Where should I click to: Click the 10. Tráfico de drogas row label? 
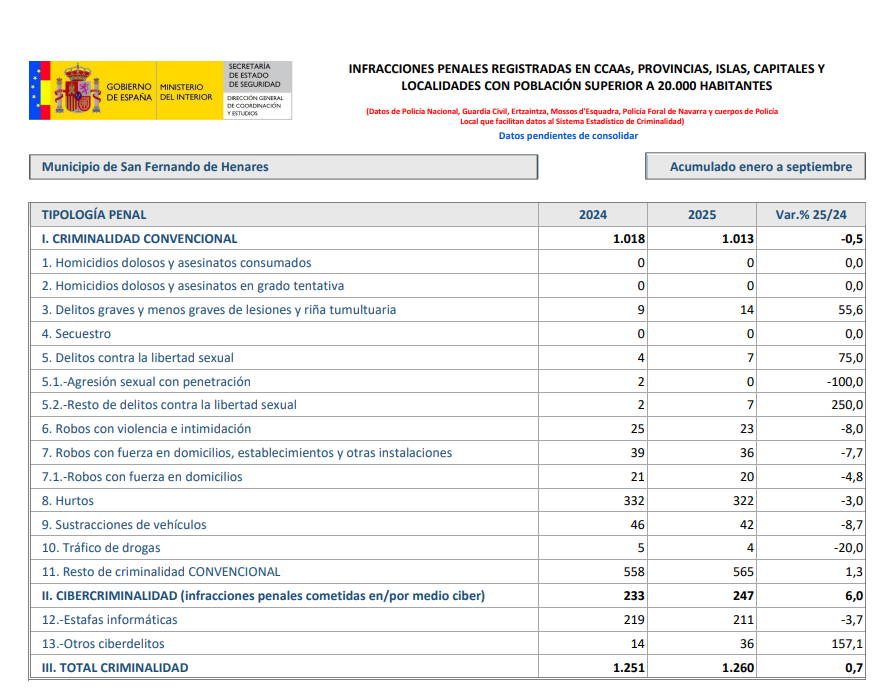point(101,548)
